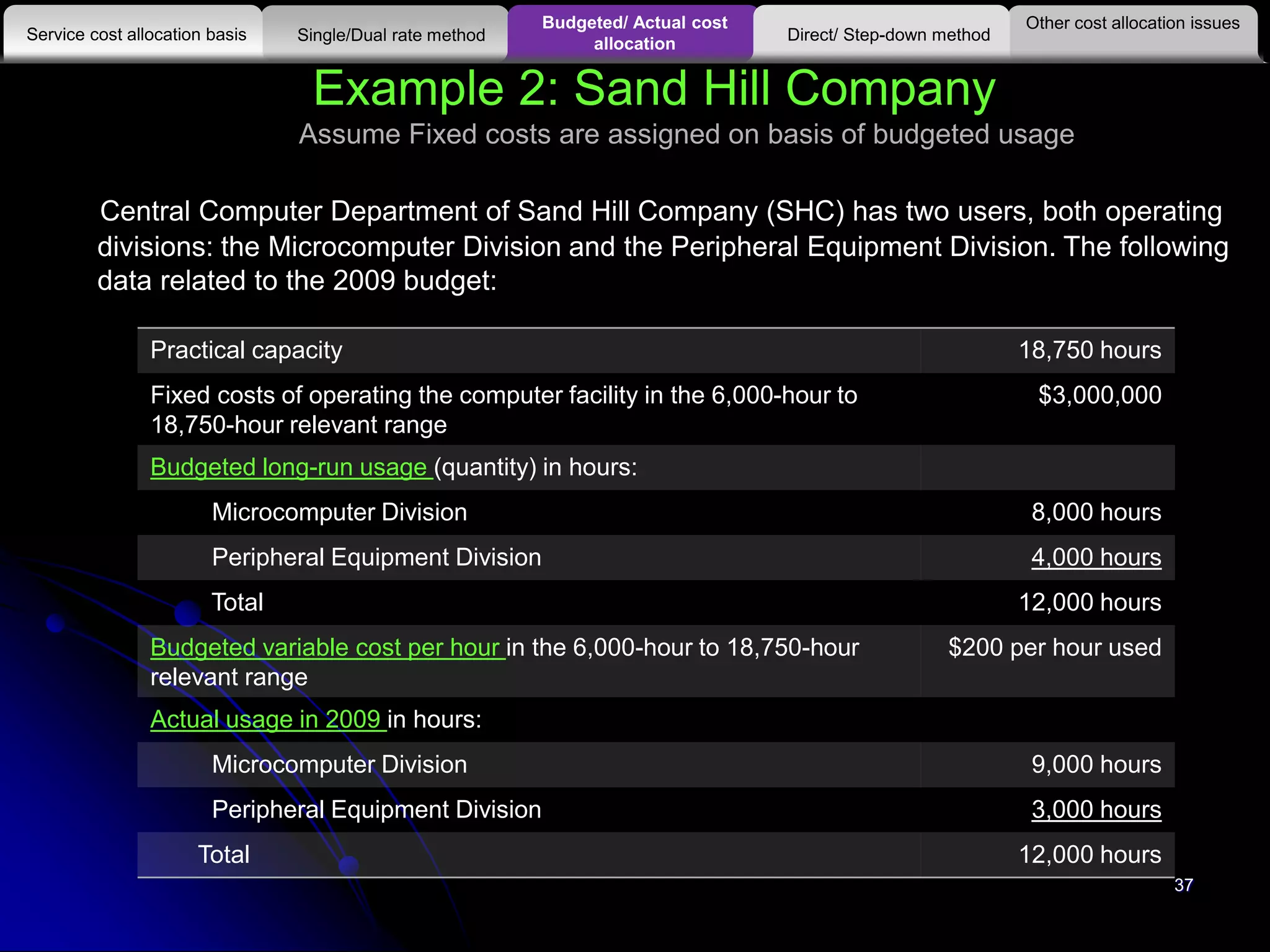Click Microcomputer Division label beside 9,000 hours
This screenshot has width=1270, height=952.
pos(339,765)
